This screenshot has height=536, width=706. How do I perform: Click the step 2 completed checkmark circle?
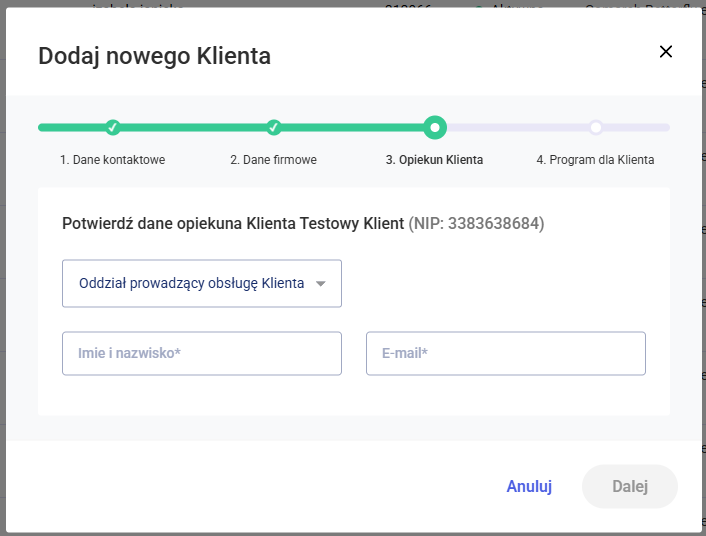coord(274,127)
